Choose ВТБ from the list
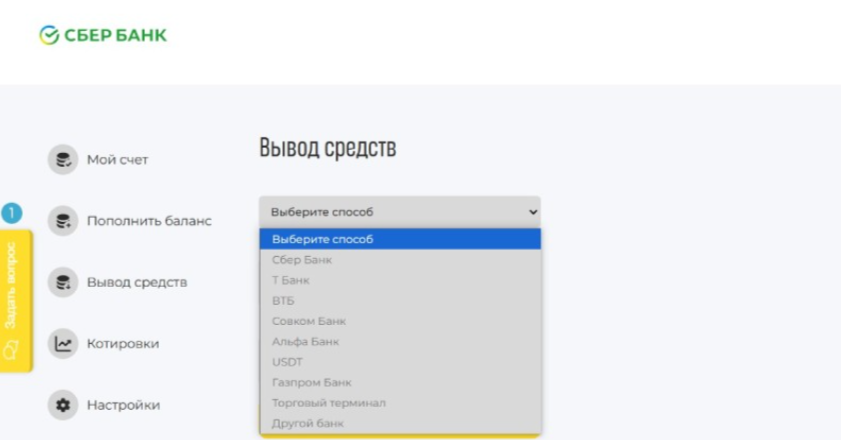The height and width of the screenshot is (440, 841). (x=400, y=300)
